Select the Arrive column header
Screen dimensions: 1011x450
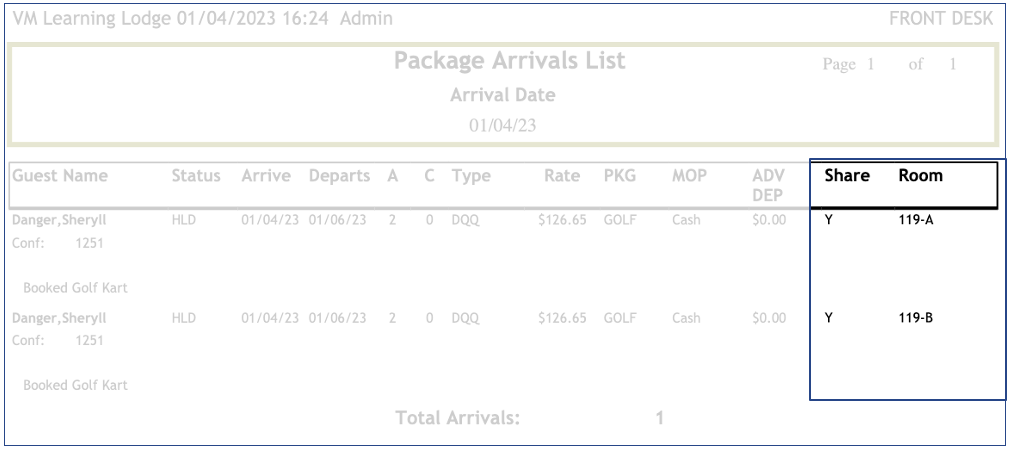[x=266, y=176]
